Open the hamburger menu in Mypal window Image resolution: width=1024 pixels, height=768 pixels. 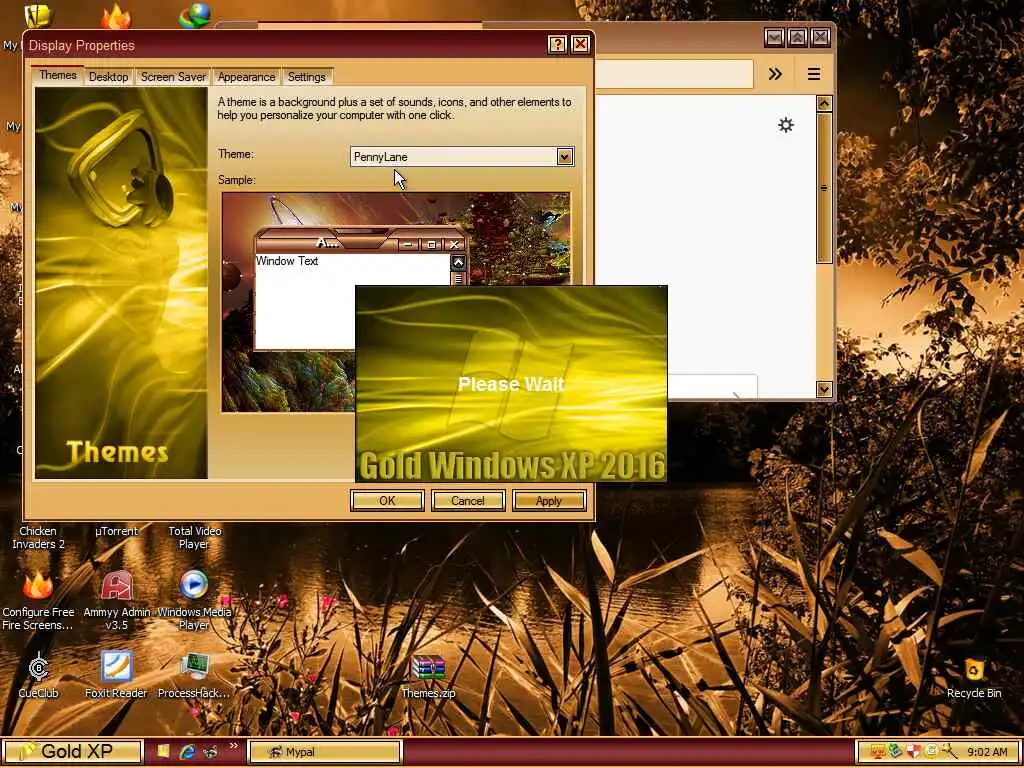coord(814,74)
